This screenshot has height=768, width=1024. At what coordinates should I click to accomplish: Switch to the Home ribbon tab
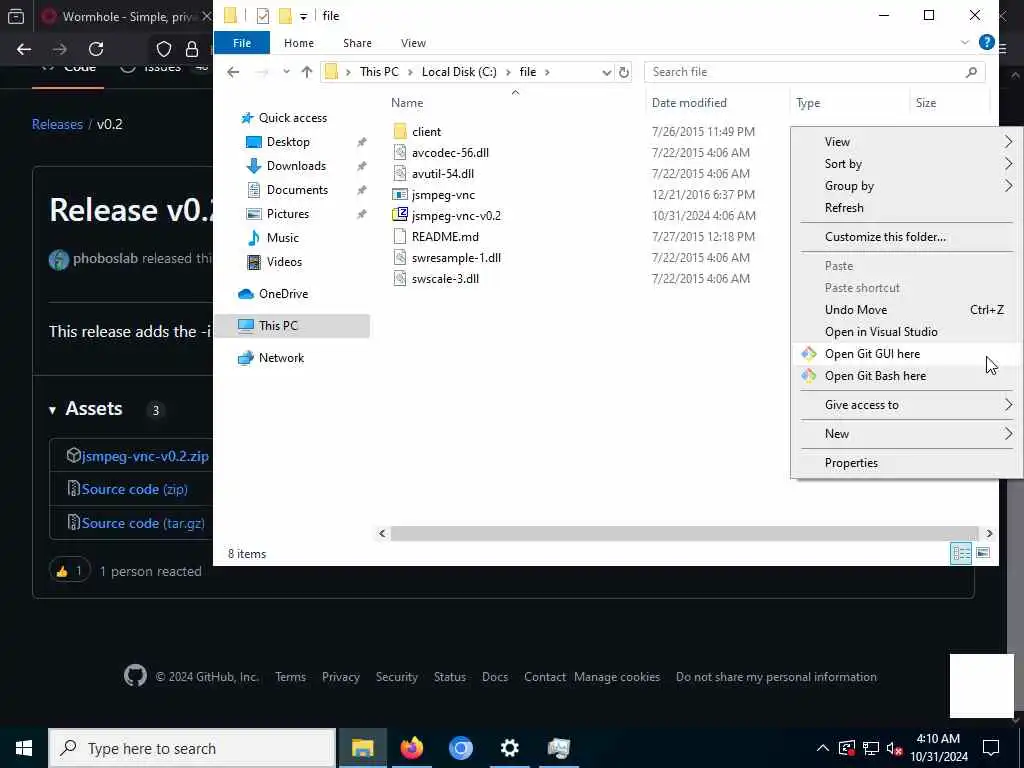coord(298,43)
